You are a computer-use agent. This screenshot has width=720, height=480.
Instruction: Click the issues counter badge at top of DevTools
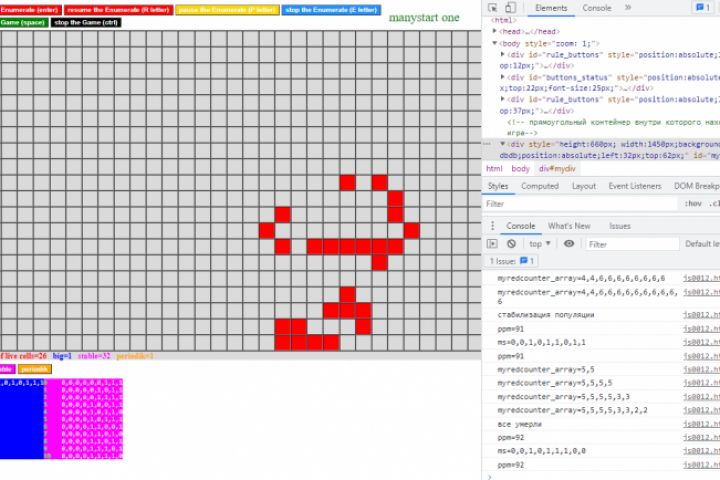703,7
